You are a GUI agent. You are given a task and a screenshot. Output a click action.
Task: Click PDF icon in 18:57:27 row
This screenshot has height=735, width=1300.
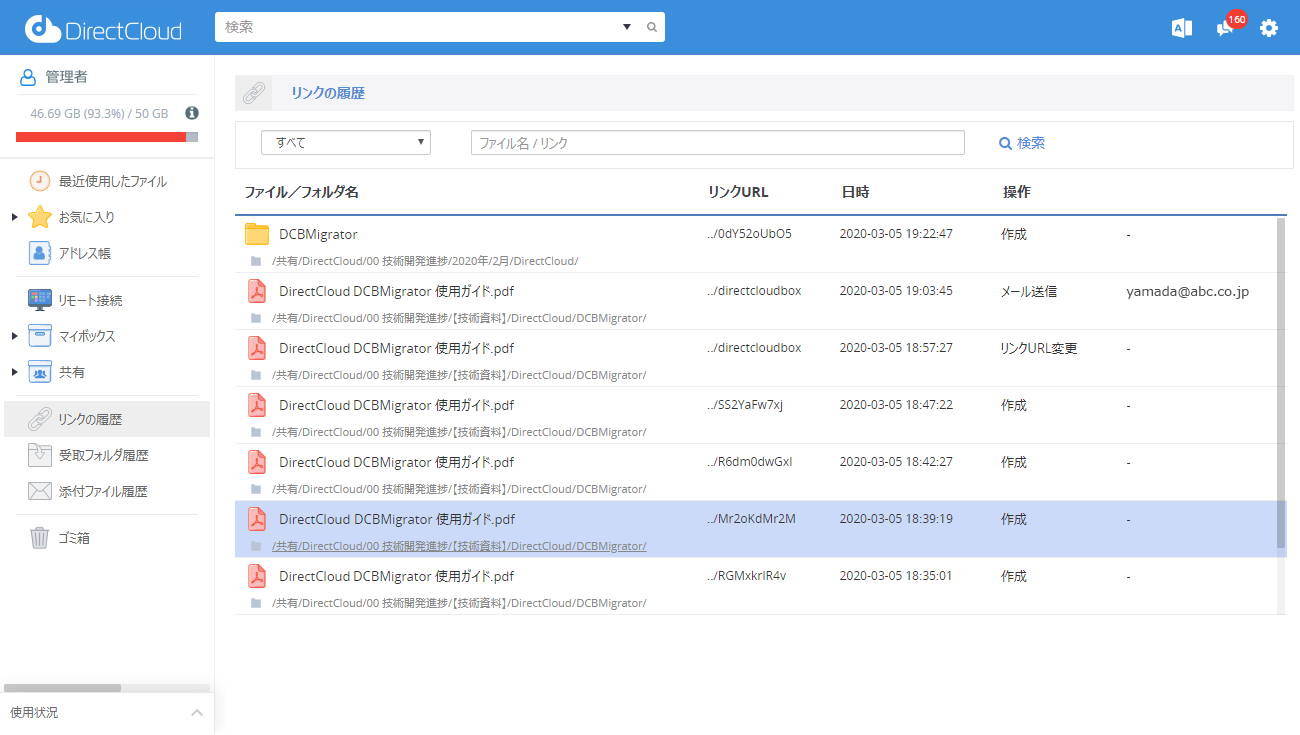click(x=257, y=348)
